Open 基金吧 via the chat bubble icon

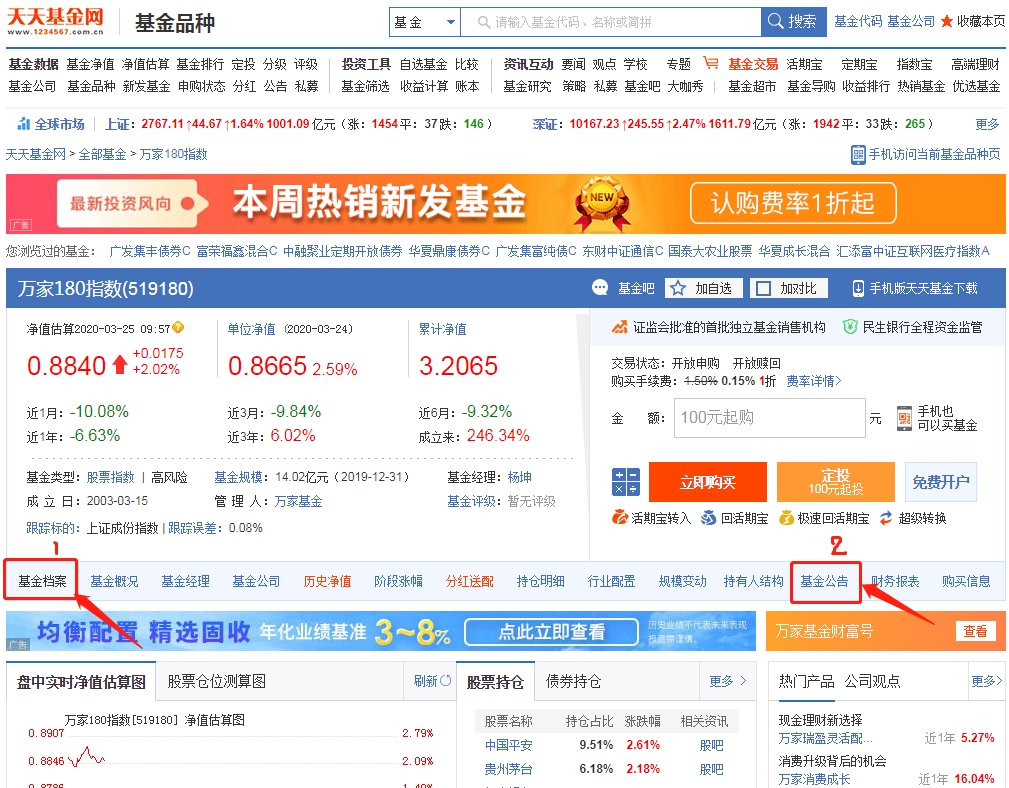[x=600, y=288]
